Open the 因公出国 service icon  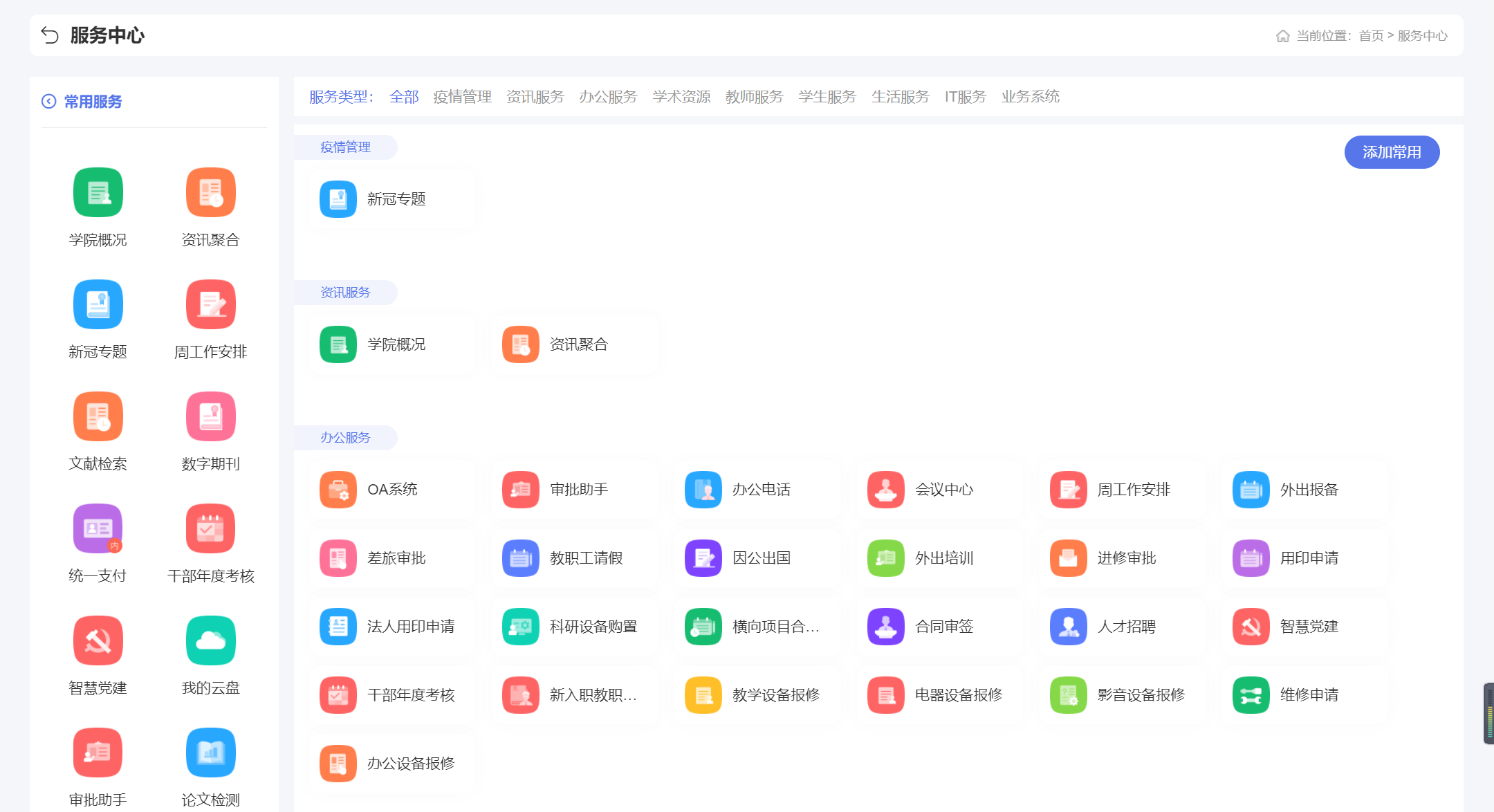click(703, 558)
